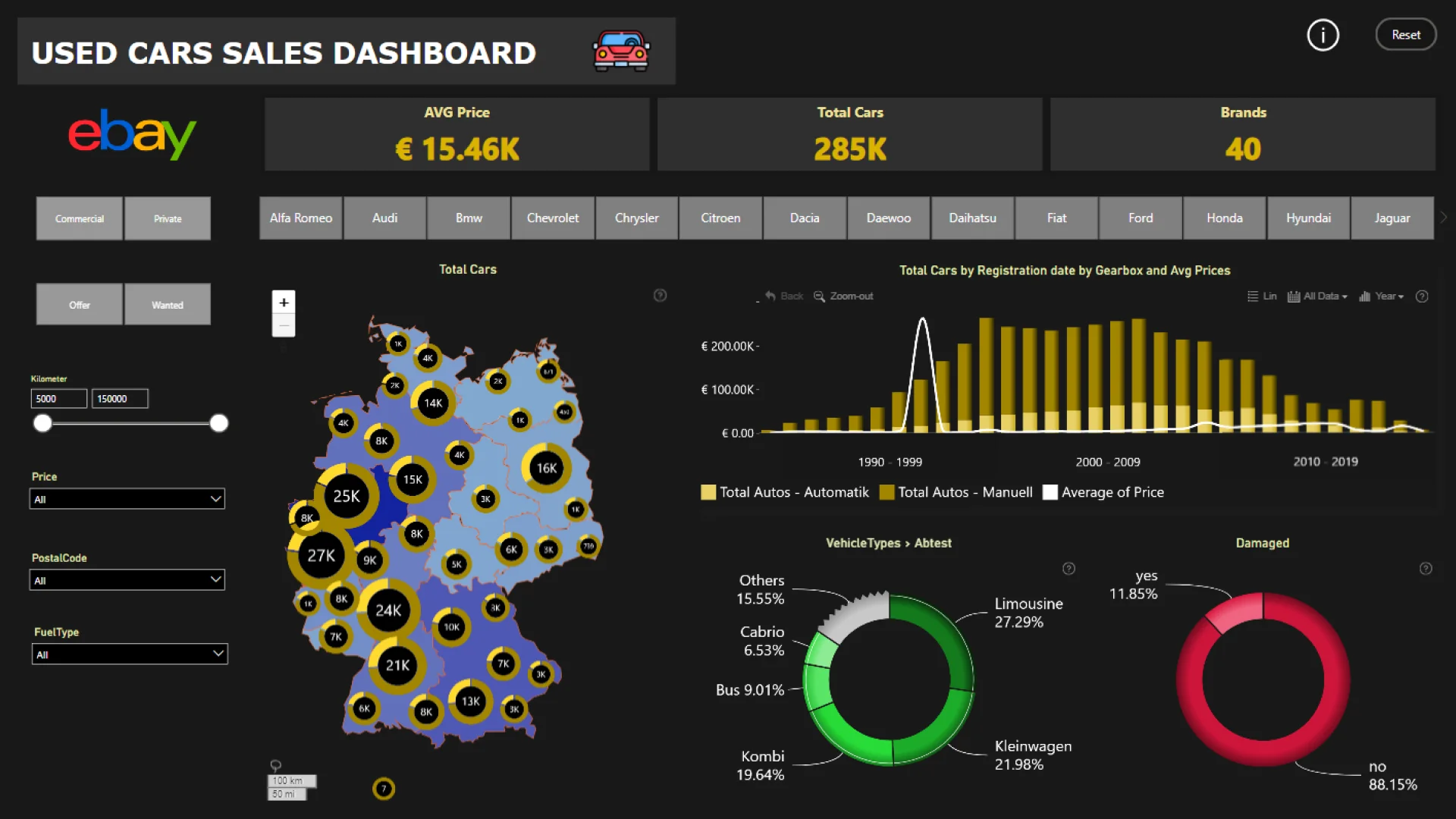Toggle the Wanted type filter

pos(168,305)
